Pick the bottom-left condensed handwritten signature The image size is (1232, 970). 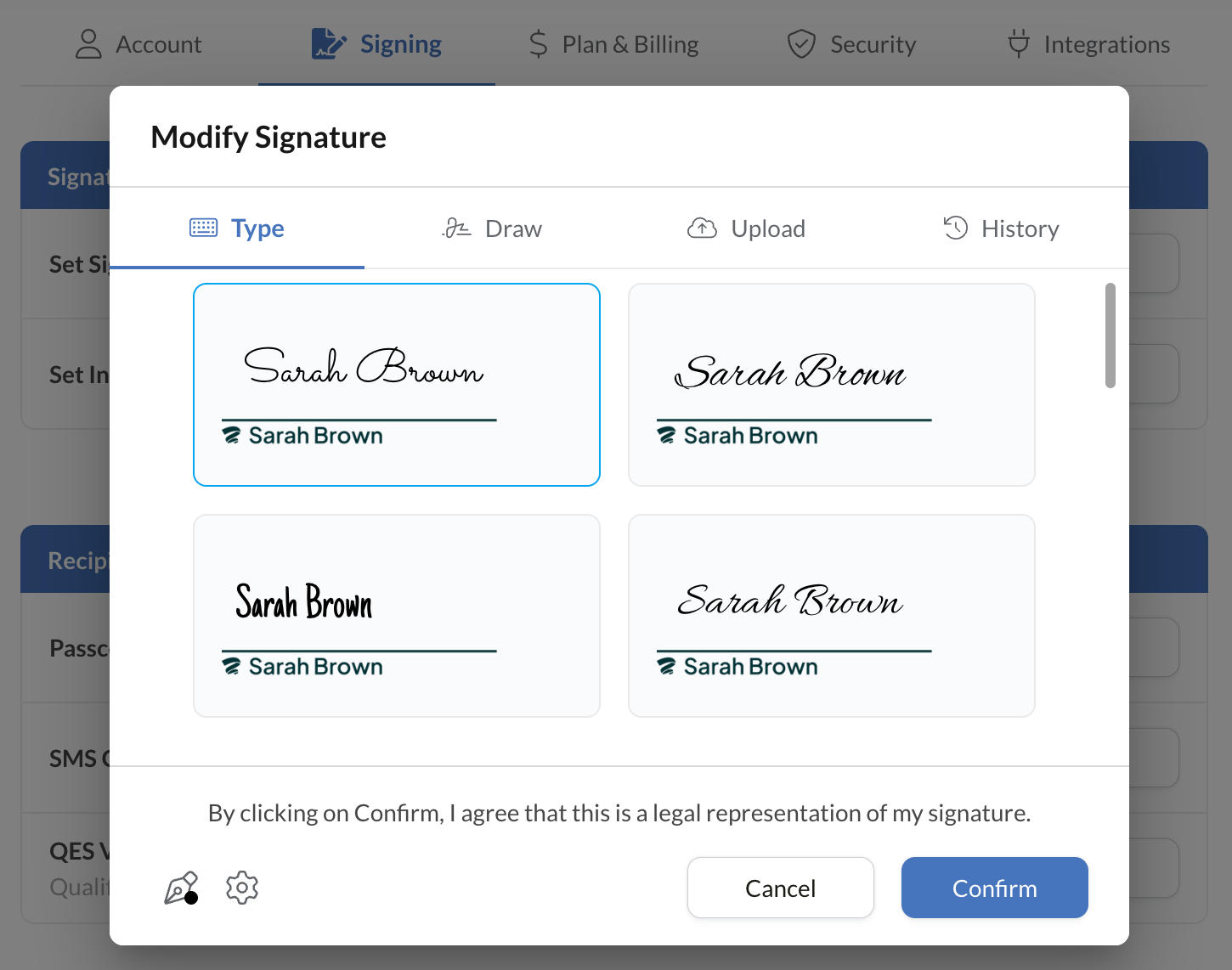[397, 616]
